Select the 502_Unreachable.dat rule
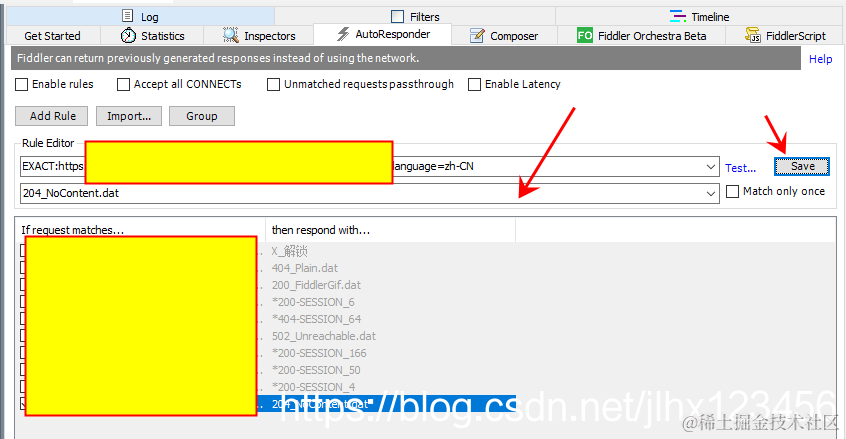 (x=324, y=336)
